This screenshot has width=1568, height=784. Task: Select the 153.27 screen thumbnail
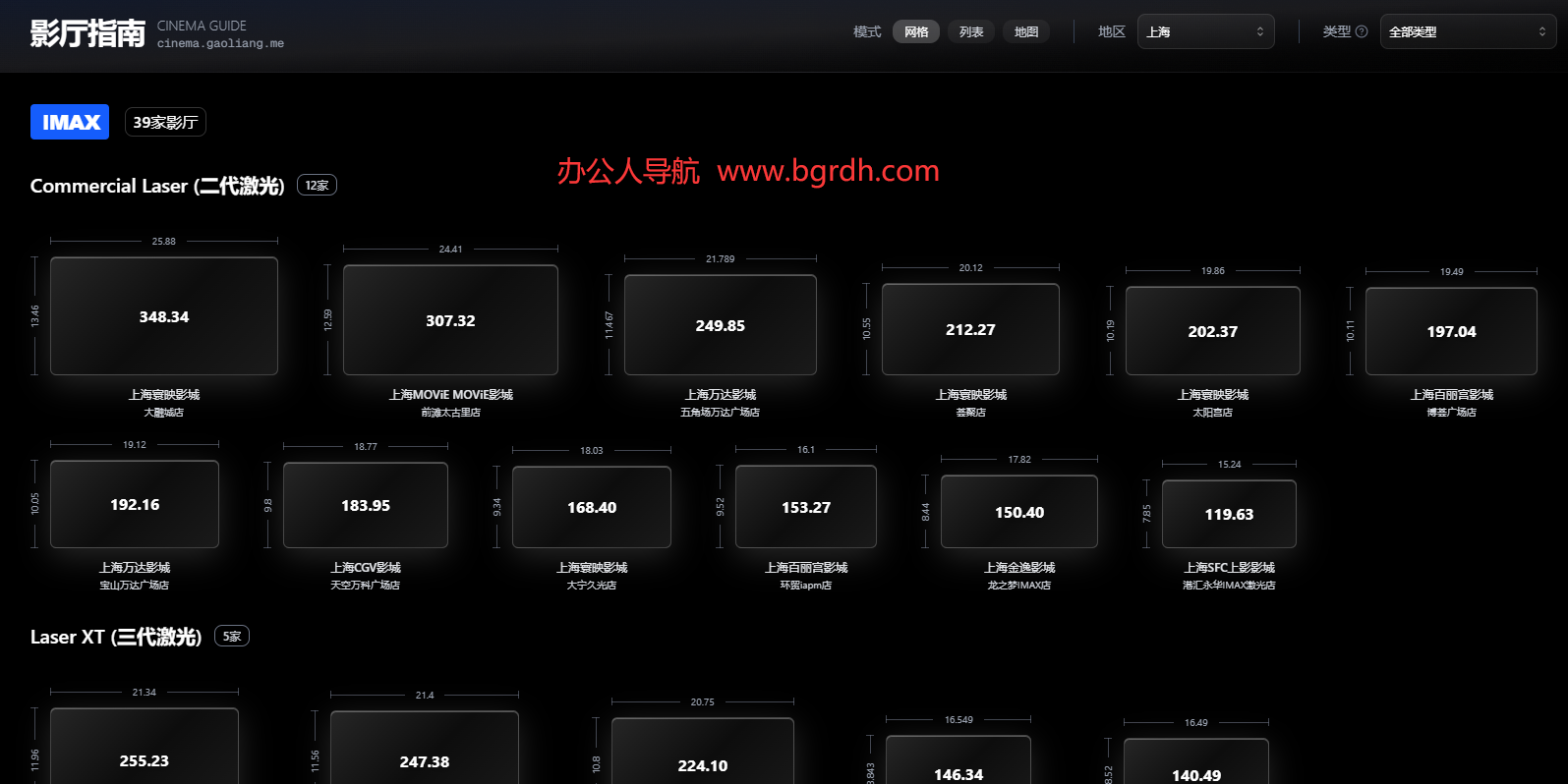(806, 507)
